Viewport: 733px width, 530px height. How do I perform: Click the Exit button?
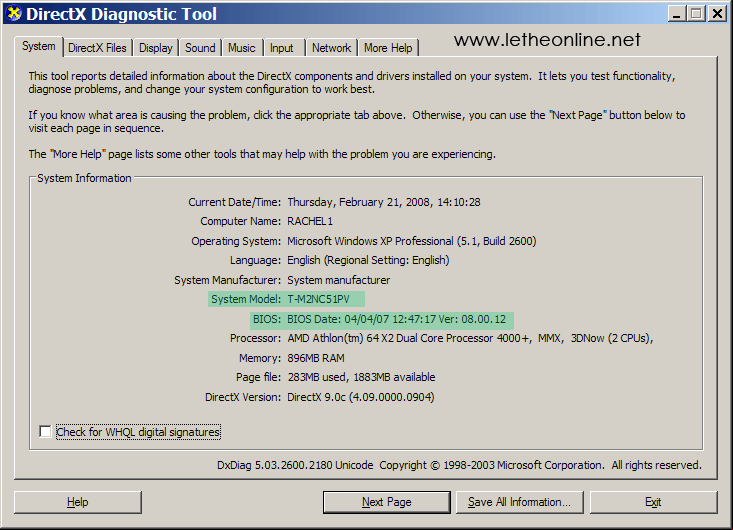click(x=653, y=502)
